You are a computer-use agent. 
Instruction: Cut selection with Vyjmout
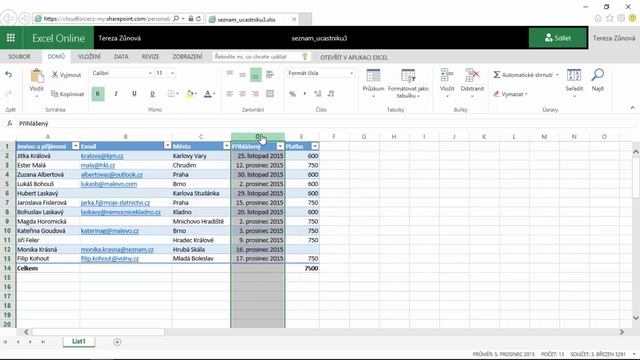66,75
